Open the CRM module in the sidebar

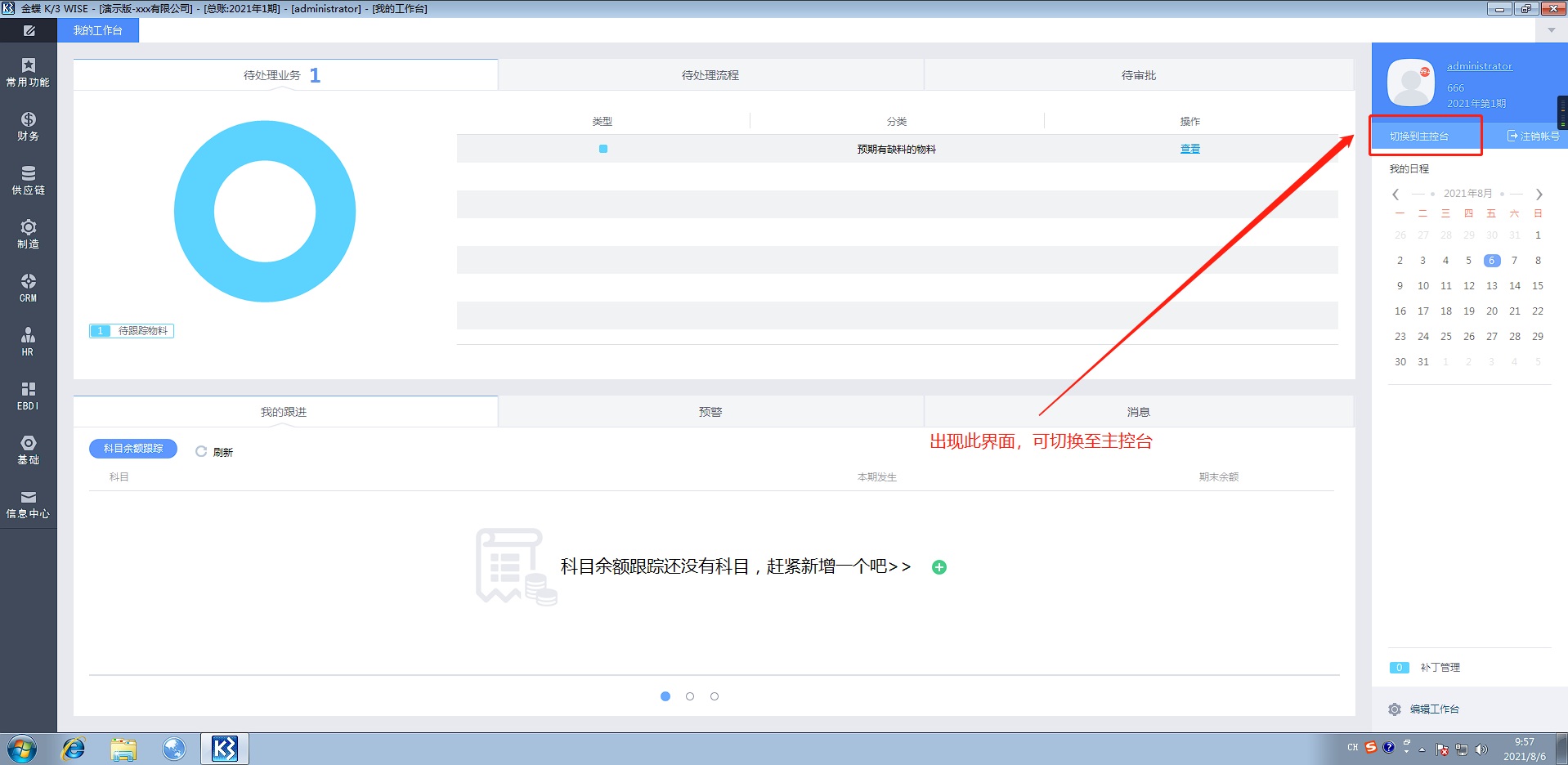tap(28, 289)
